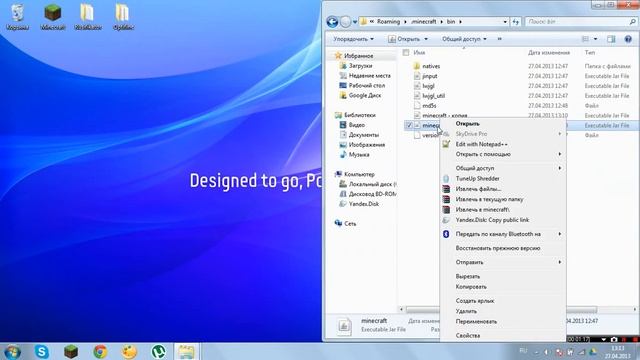The image size is (640, 360).
Task: Open Google Chrome from the taskbar
Action: (x=100, y=351)
